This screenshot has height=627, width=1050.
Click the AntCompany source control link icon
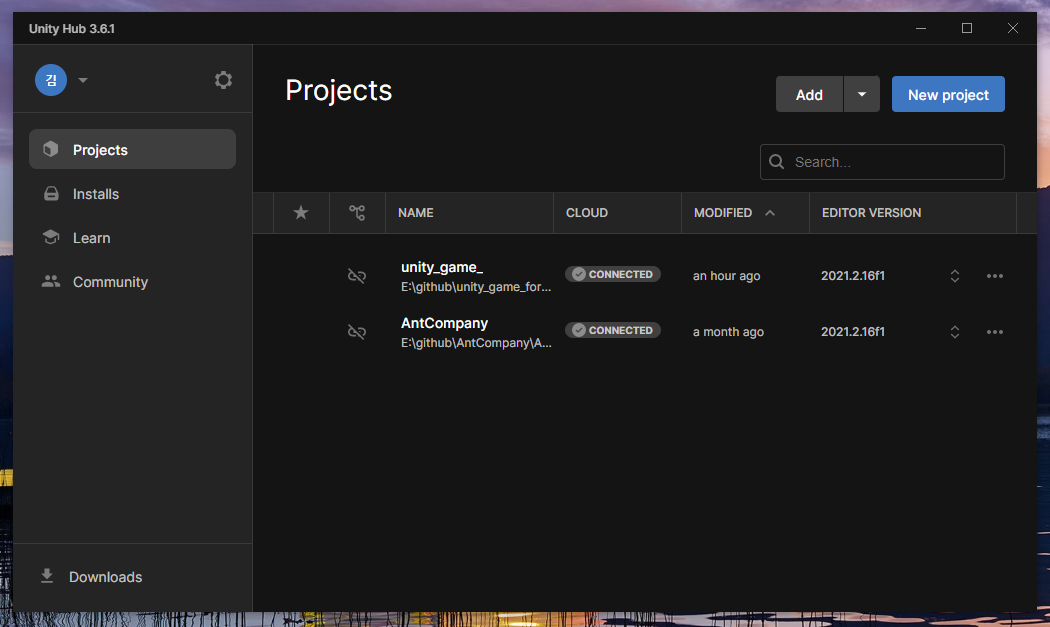(x=357, y=332)
